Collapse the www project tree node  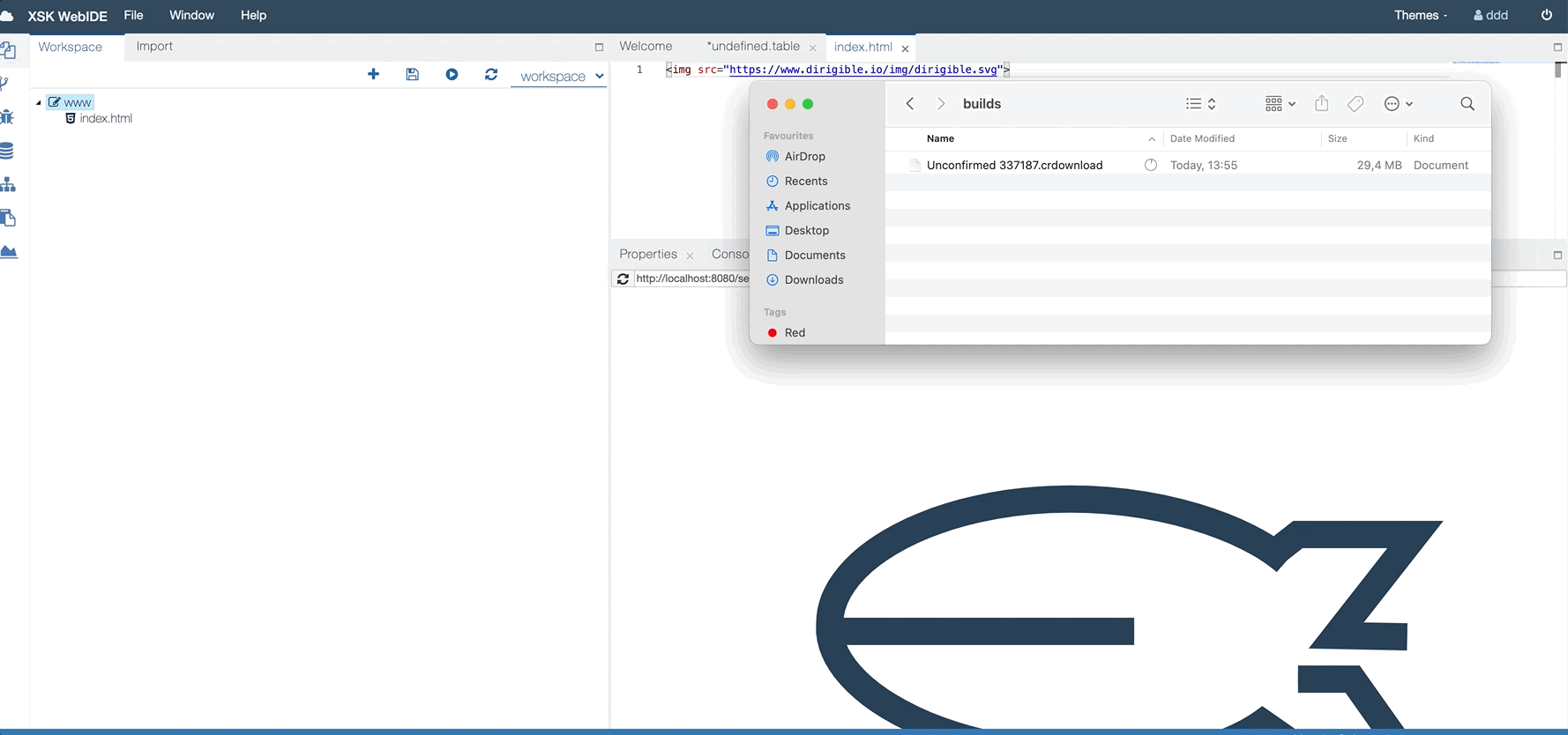(39, 103)
